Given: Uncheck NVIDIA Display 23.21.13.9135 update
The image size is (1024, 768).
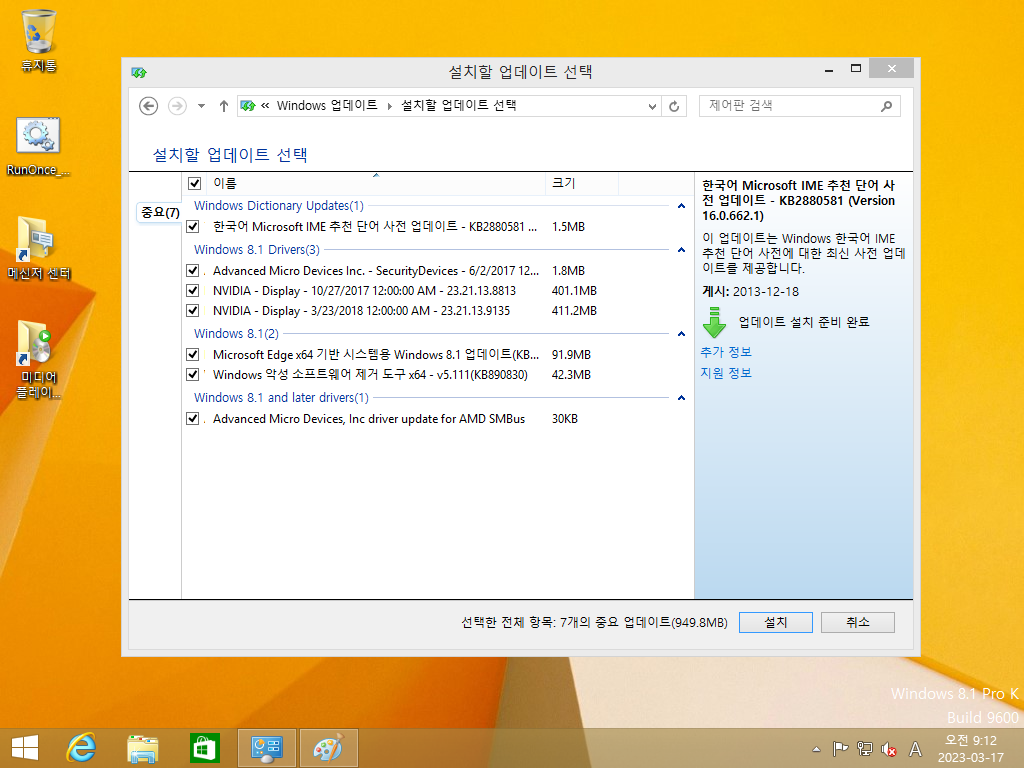Looking at the screenshot, I should pos(193,311).
